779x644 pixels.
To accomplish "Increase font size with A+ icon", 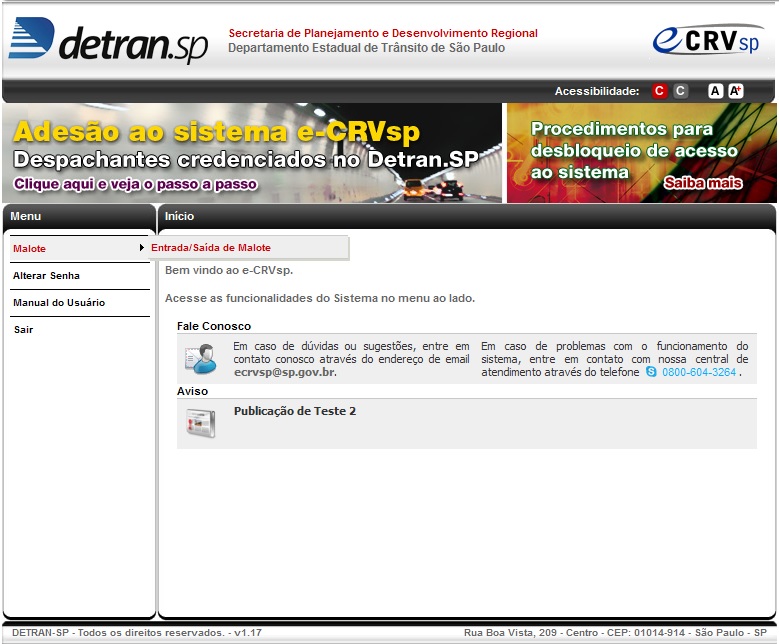I will point(736,91).
